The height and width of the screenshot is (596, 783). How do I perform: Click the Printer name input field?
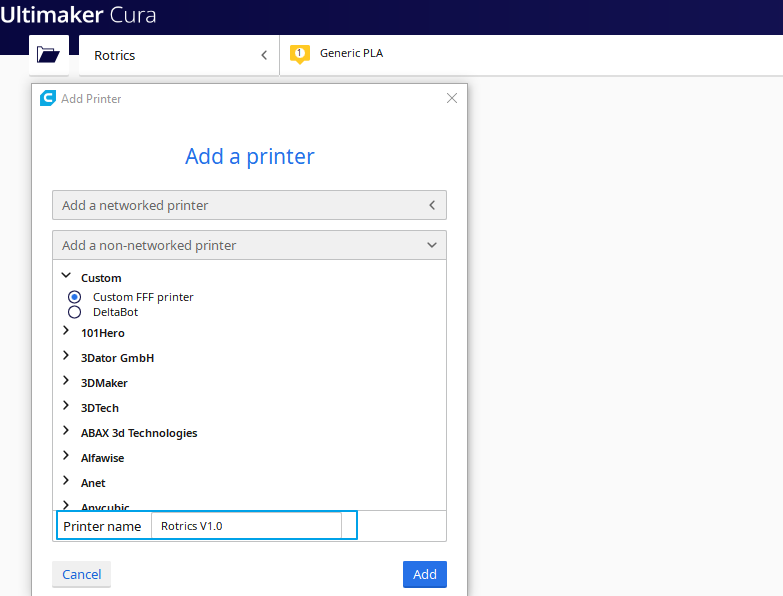click(x=246, y=526)
